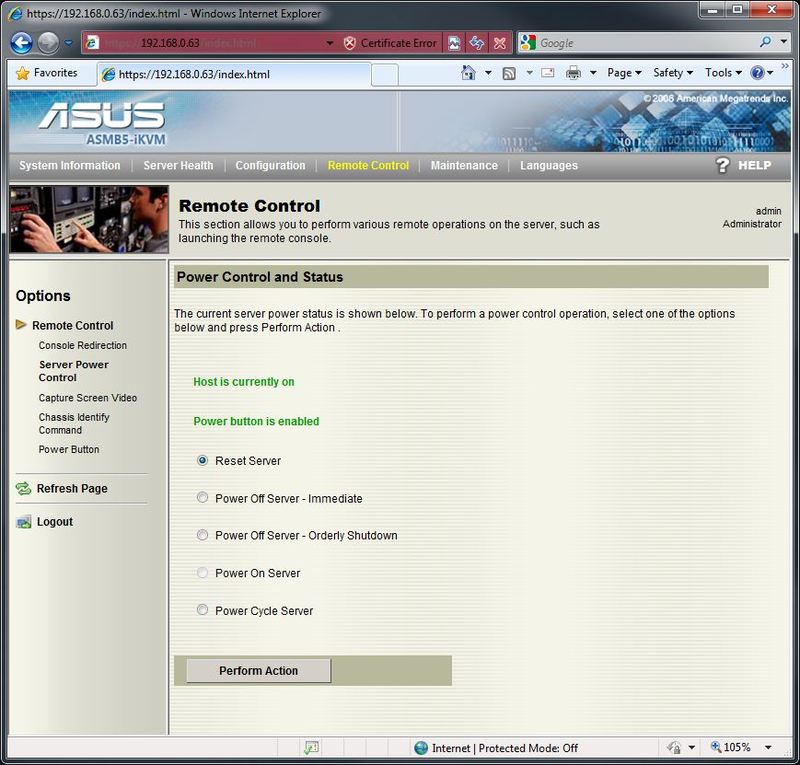Viewport: 800px width, 765px height.
Task: Switch to the Server Health tab
Action: point(177,165)
